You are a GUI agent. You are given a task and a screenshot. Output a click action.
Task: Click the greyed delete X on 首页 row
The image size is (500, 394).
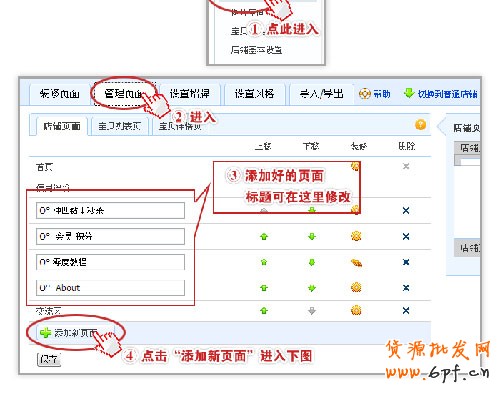click(406, 166)
